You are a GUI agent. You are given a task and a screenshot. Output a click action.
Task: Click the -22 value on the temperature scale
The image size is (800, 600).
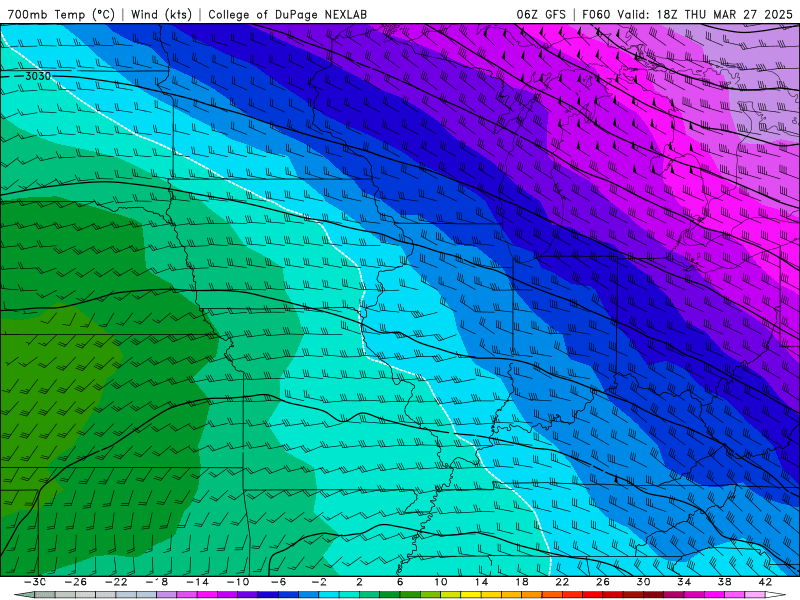pos(116,582)
